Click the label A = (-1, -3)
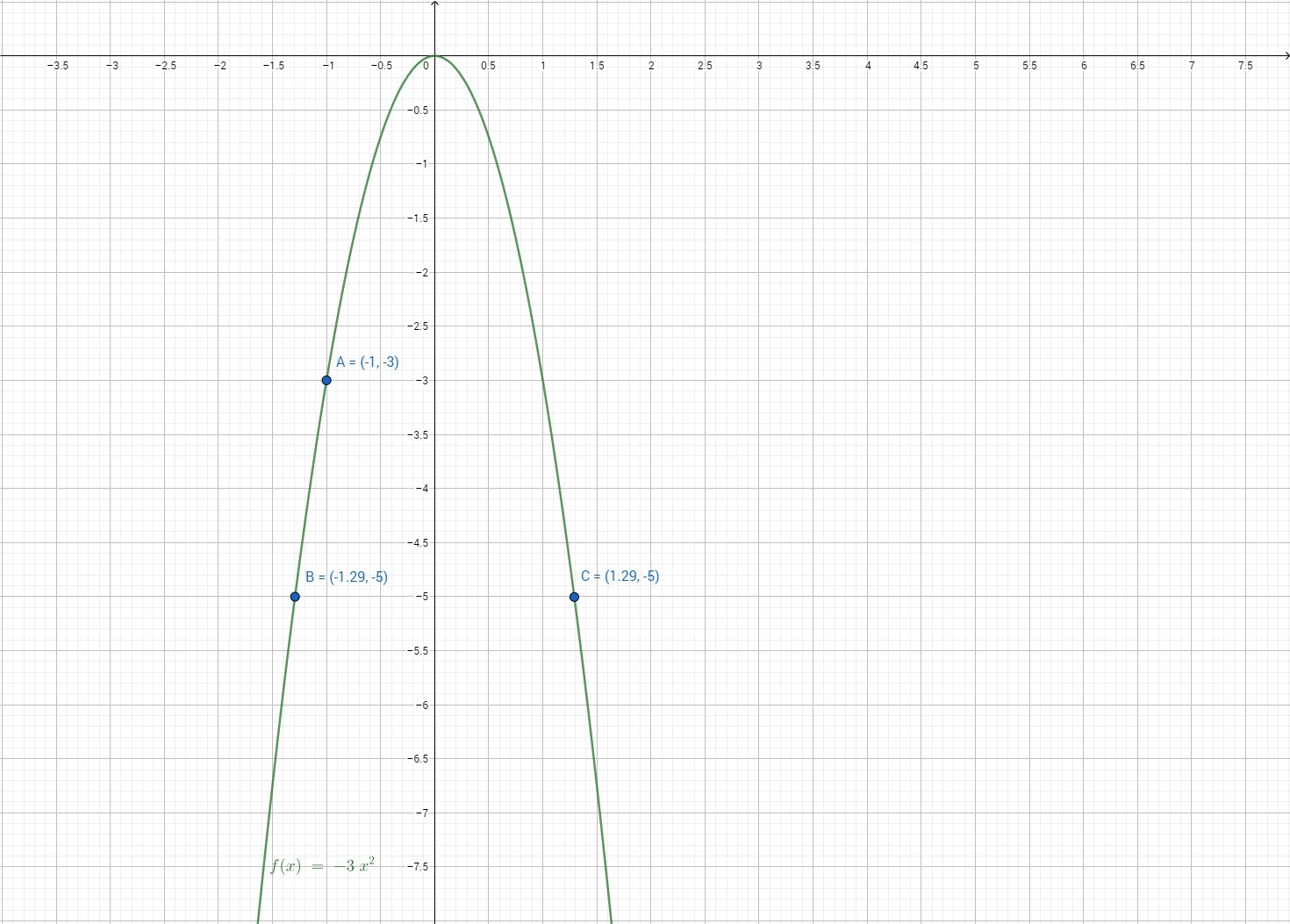This screenshot has width=1290, height=924. pyautogui.click(x=367, y=362)
